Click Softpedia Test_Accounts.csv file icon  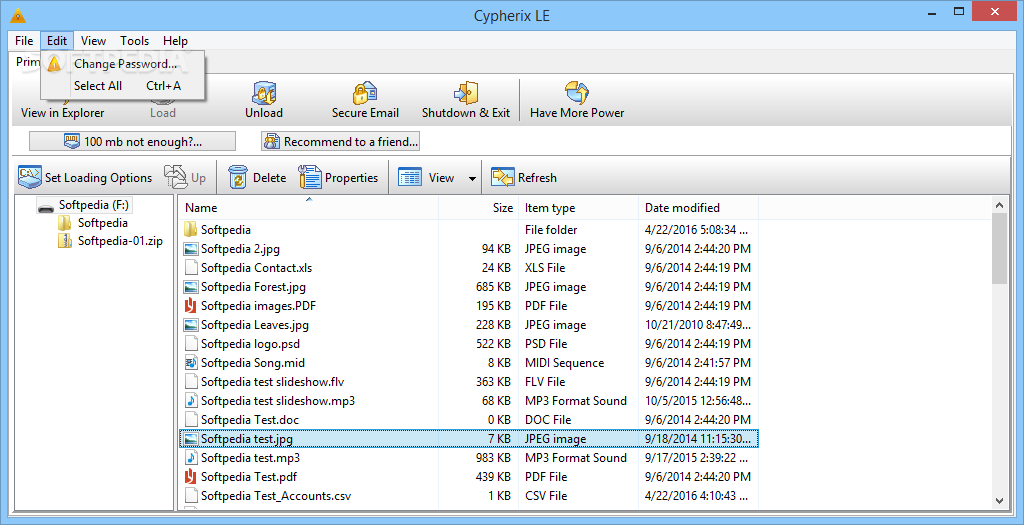[x=191, y=496]
